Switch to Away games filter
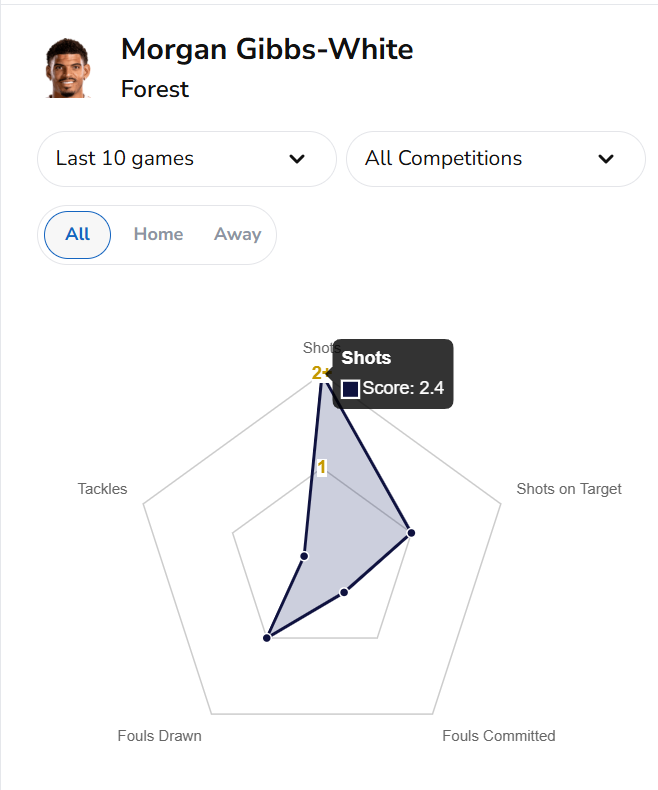This screenshot has height=790, width=658. (x=237, y=235)
